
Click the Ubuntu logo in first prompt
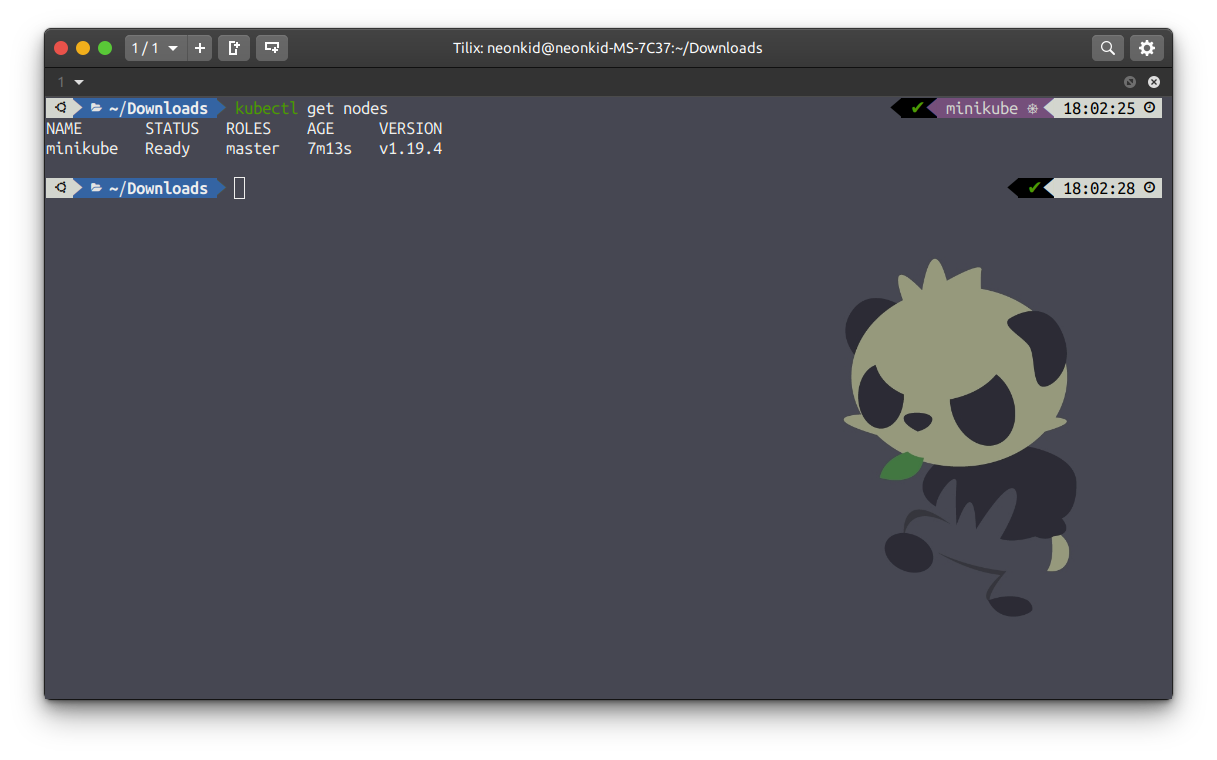point(61,108)
